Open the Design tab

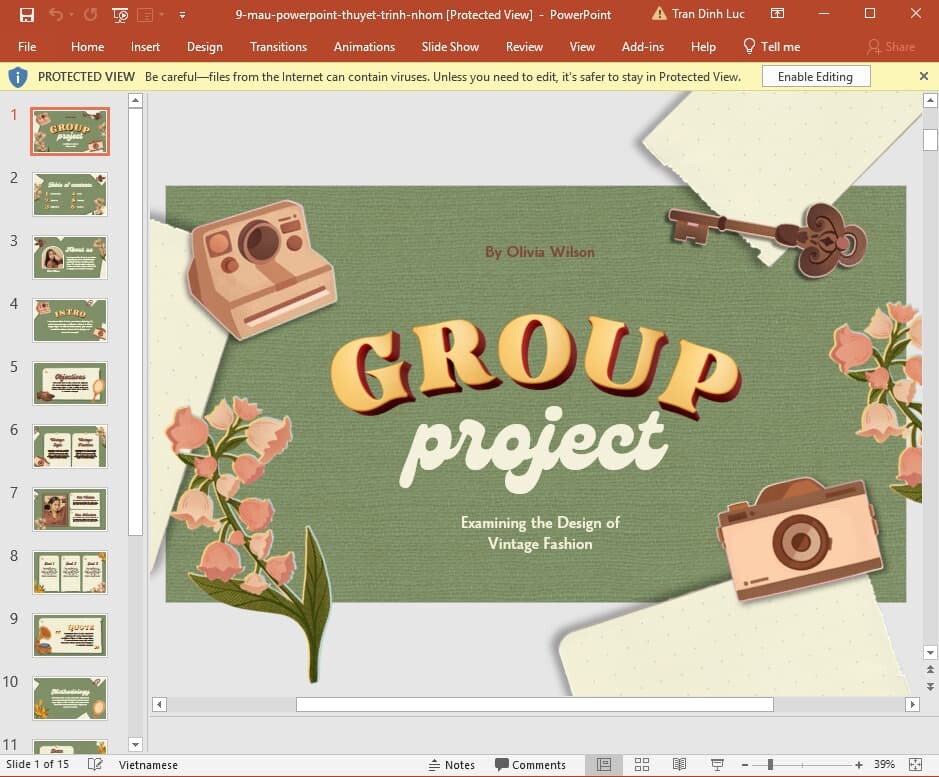205,46
